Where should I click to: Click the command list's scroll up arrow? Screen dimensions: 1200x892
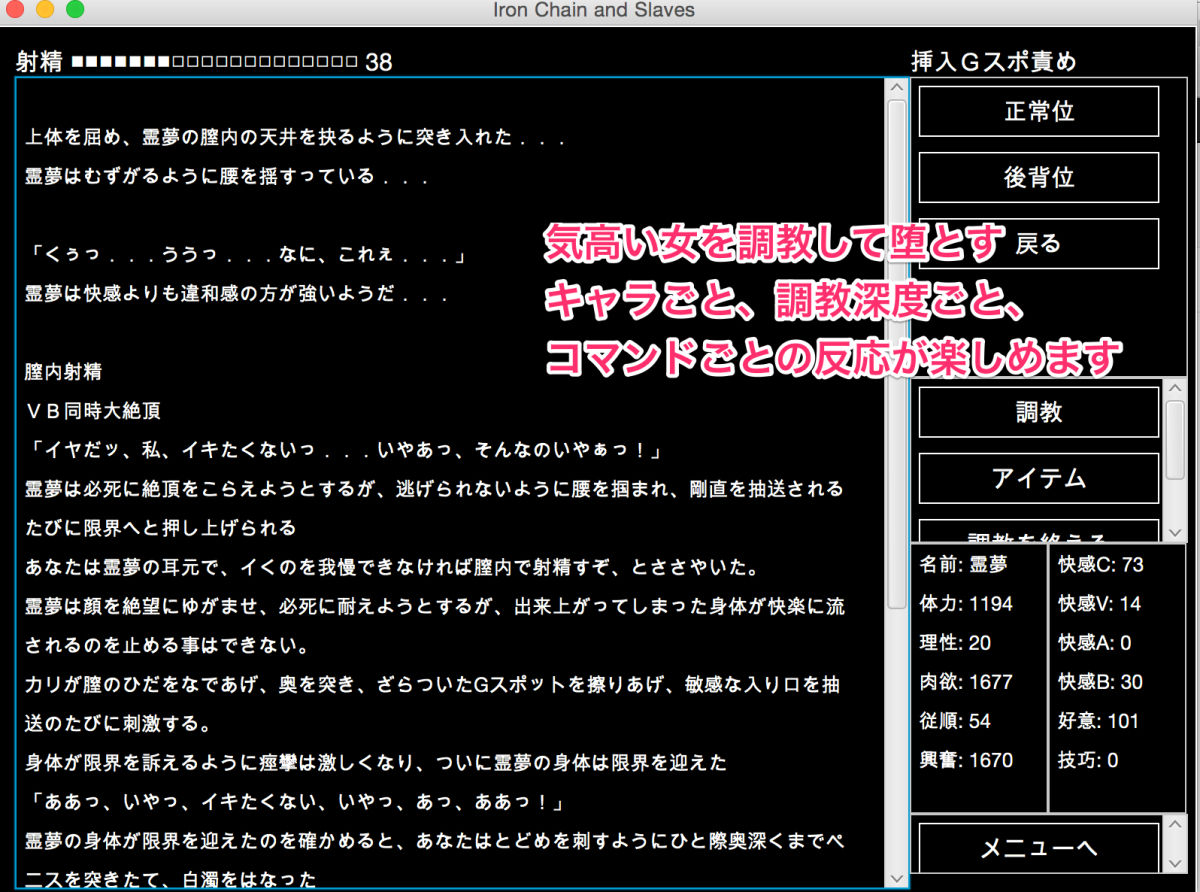pos(1176,388)
